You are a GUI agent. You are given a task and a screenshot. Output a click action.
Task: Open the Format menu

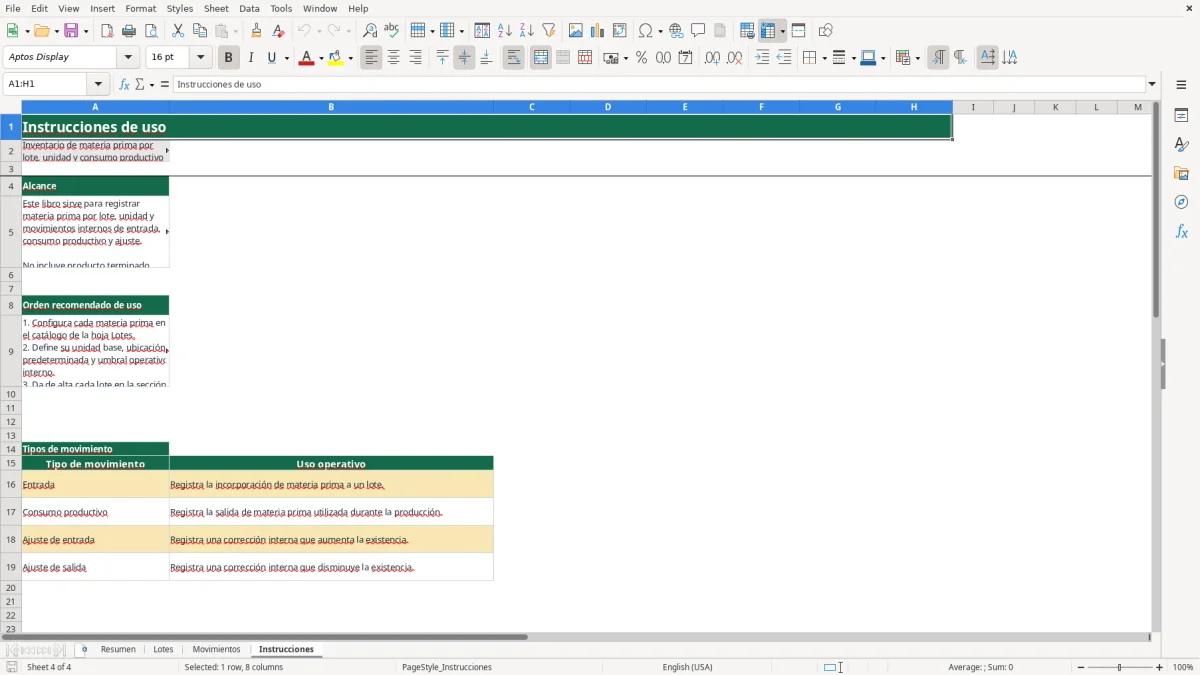(x=141, y=8)
